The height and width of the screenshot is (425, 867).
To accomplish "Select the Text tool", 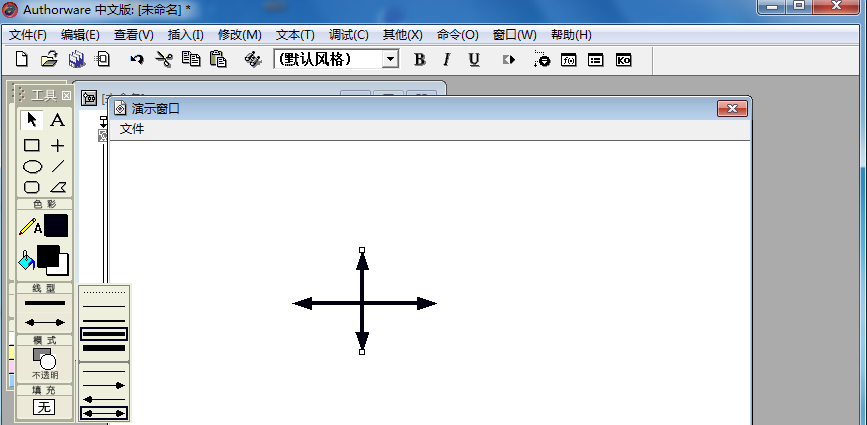I will (x=58, y=120).
